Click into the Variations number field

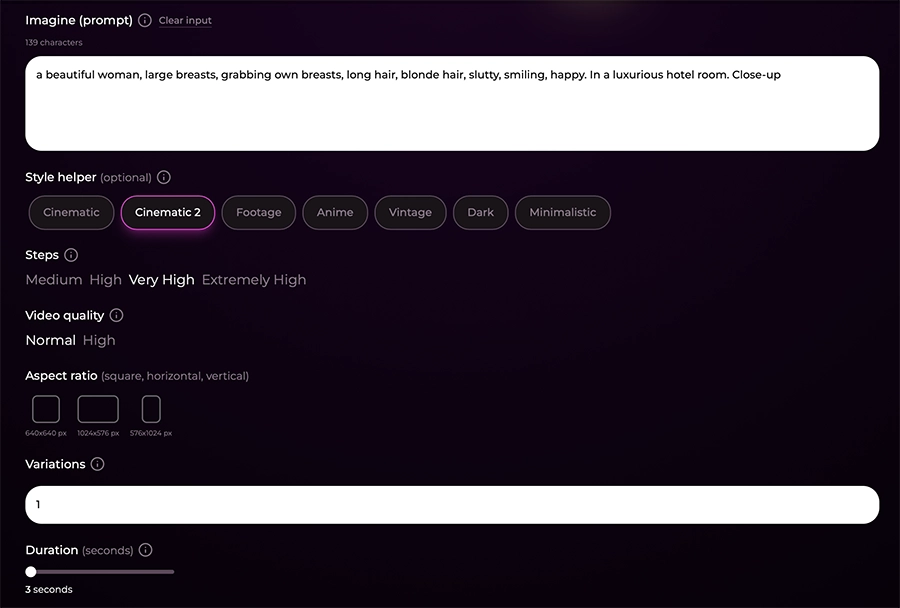pos(452,505)
